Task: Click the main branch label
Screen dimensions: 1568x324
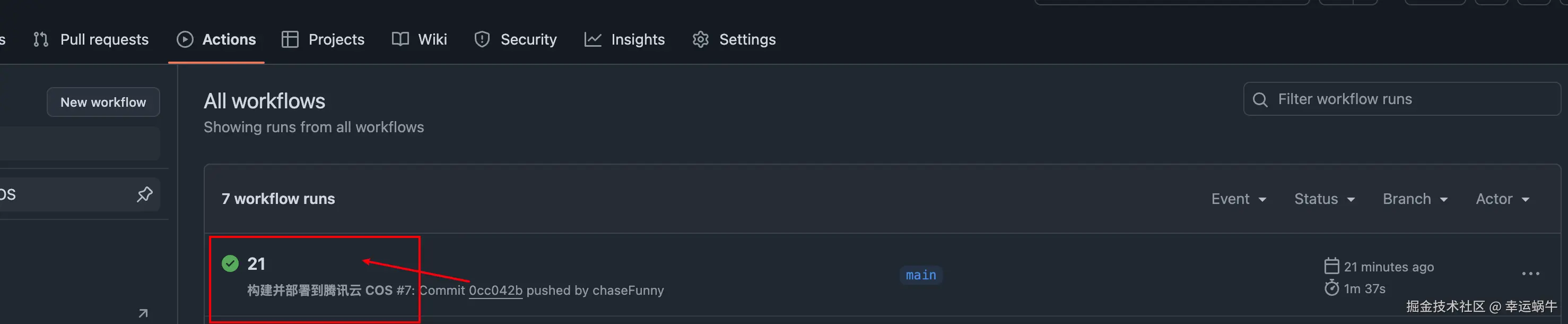Action: 920,275
